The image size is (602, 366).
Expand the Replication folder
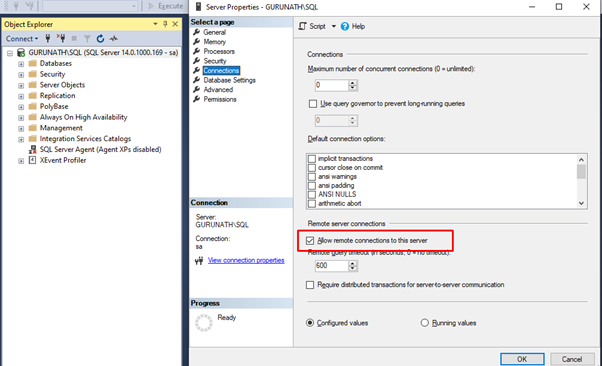tap(21, 96)
